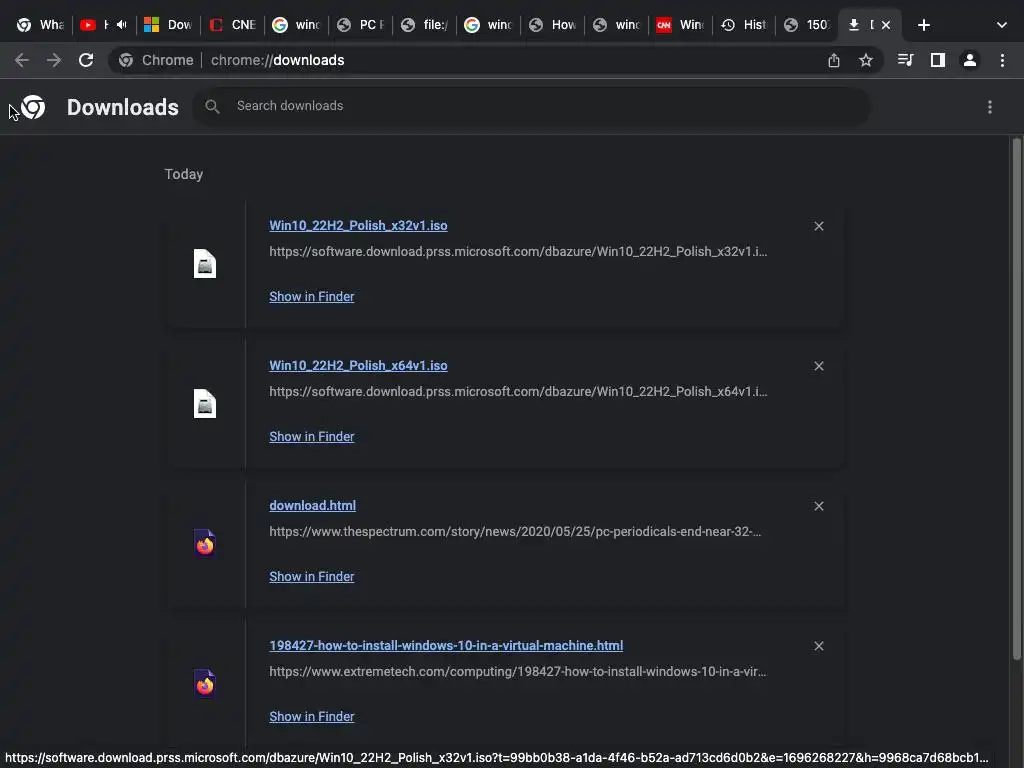
Task: Click the Search downloads field
Action: (531, 106)
